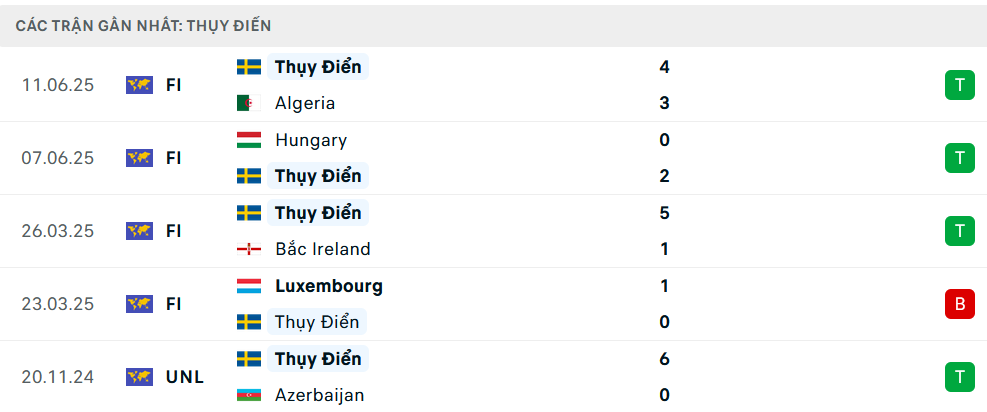The width and height of the screenshot is (987, 412).
Task: Click the score 6 in Azerbaijan match
Action: pyautogui.click(x=664, y=359)
